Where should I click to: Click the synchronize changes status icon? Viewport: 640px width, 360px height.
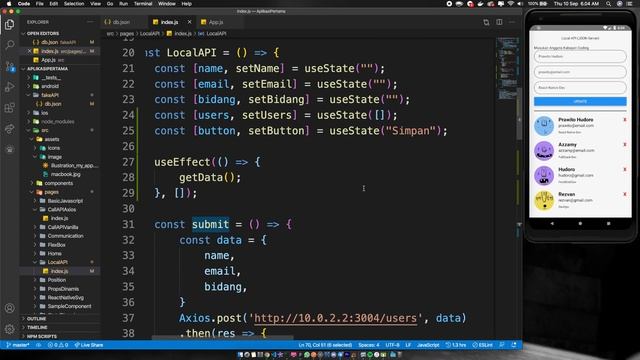tap(39, 345)
